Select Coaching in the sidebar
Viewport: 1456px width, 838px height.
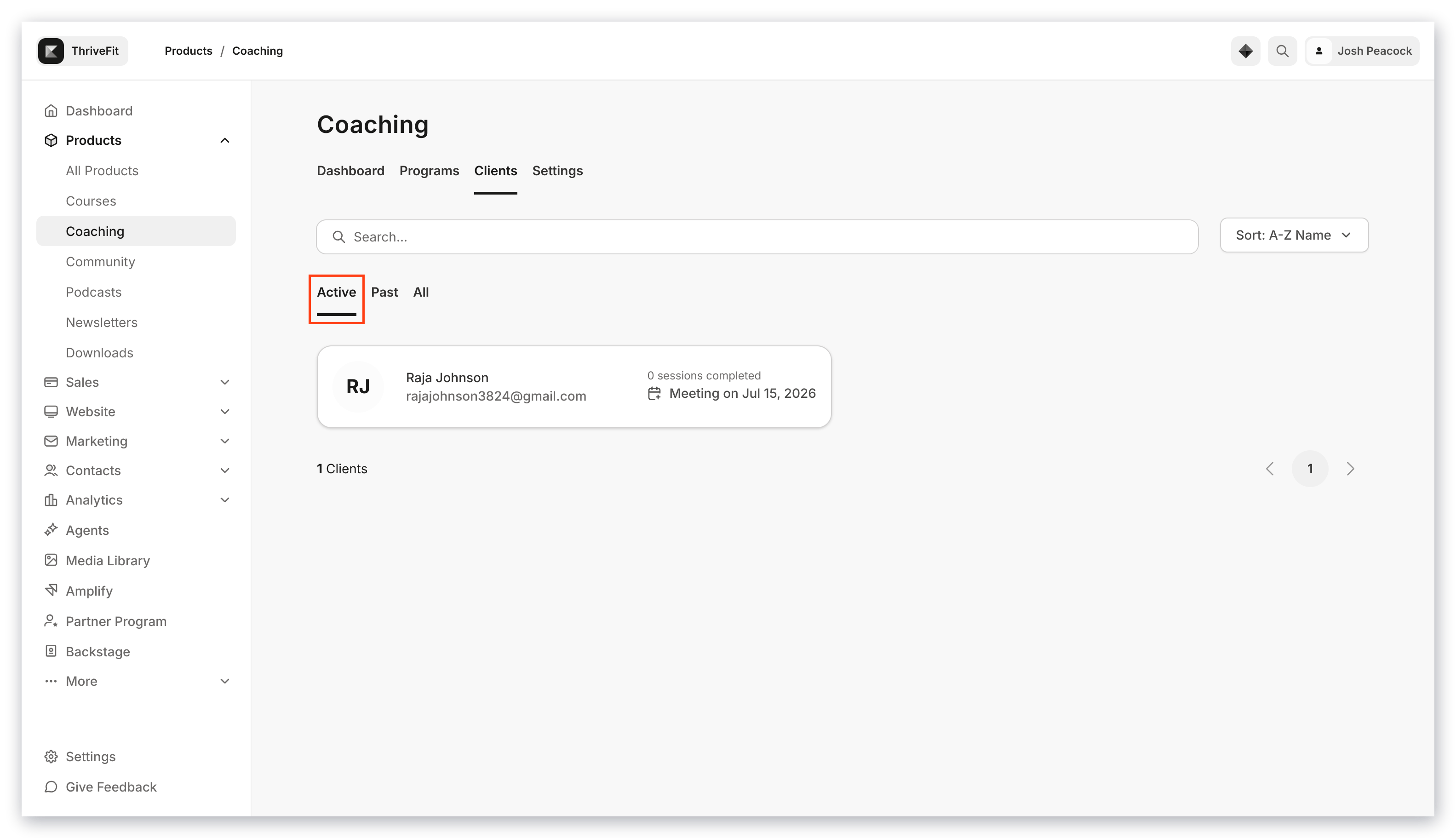[x=136, y=231]
